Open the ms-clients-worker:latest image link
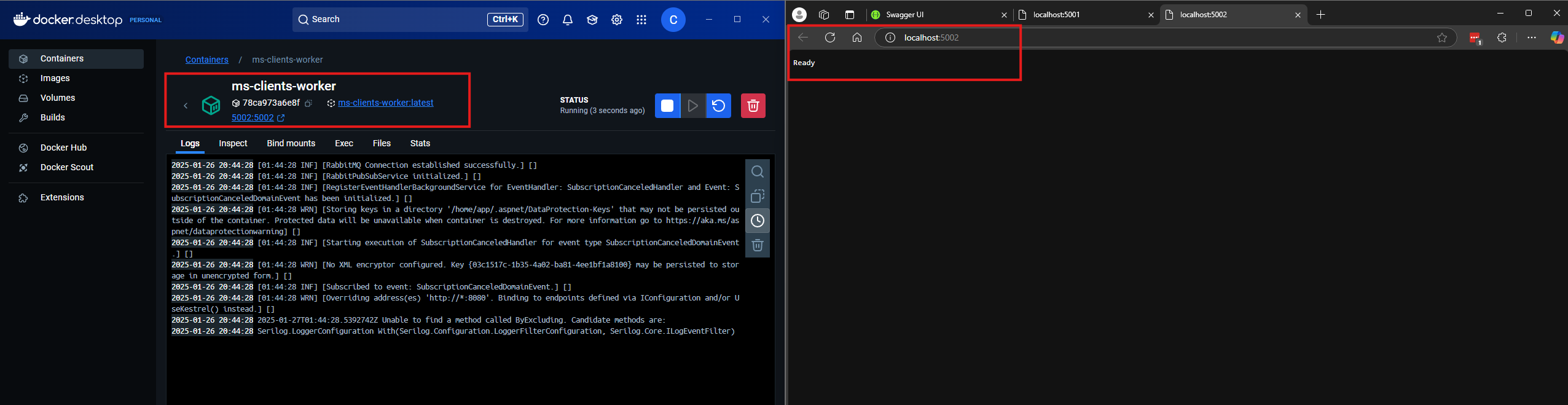 (x=385, y=103)
